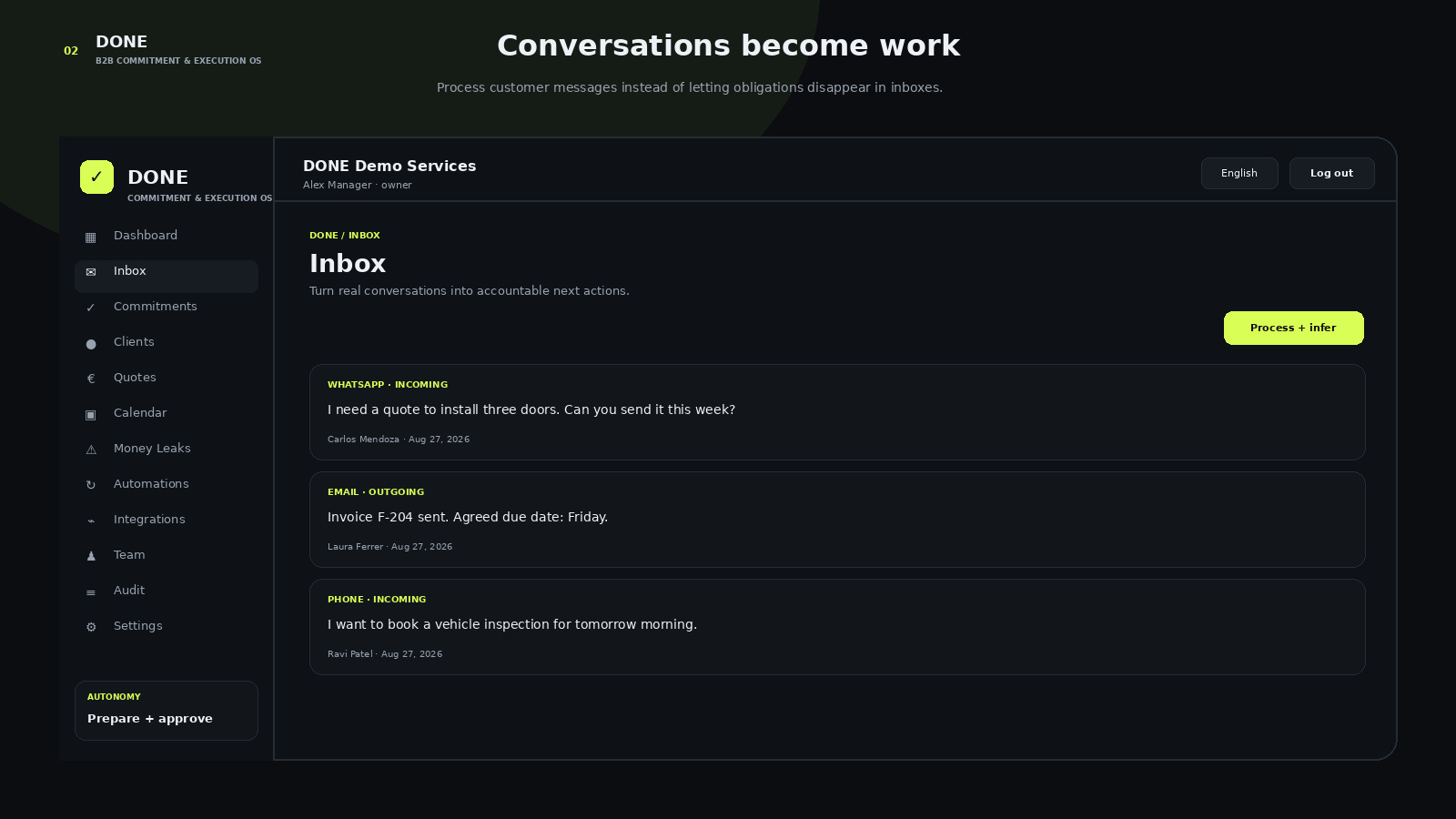Viewport: 1456px width, 819px height.
Task: Click the Audit lines icon
Action: (x=91, y=591)
